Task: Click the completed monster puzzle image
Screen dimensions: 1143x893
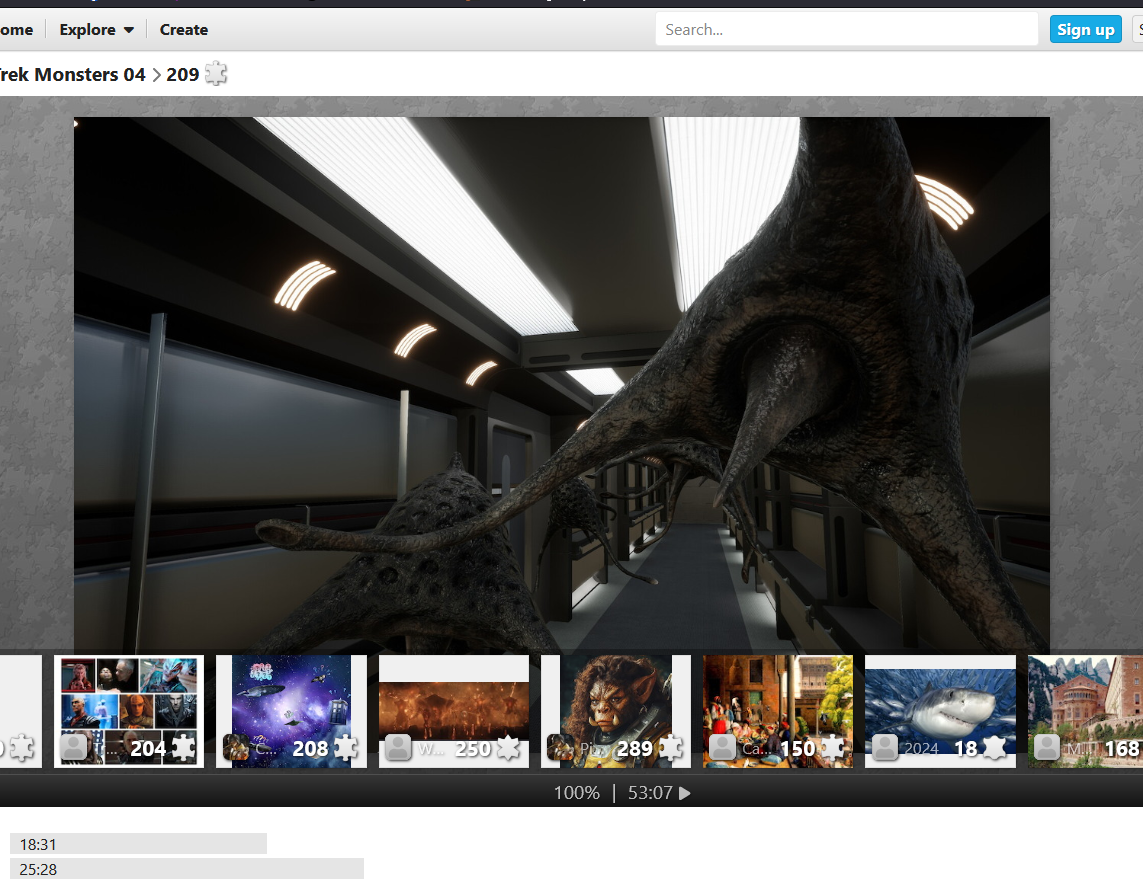Action: (561, 384)
